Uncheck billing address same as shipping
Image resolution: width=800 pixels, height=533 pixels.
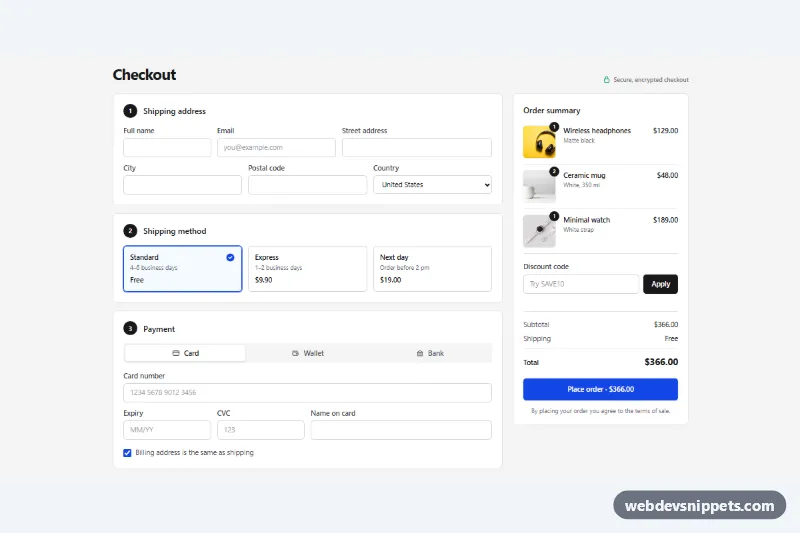coord(127,453)
